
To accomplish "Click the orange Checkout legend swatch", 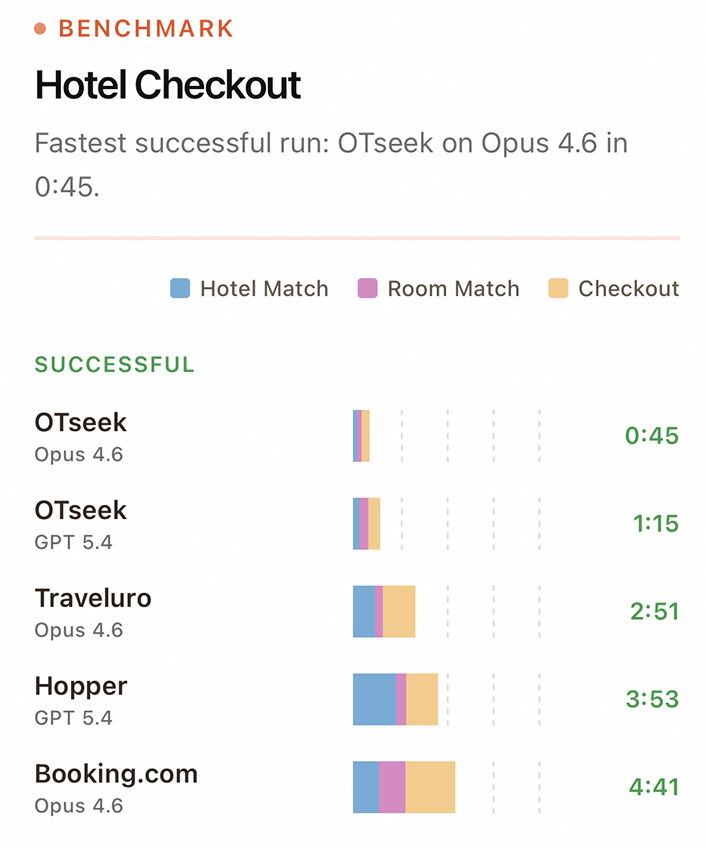I will 558,289.
